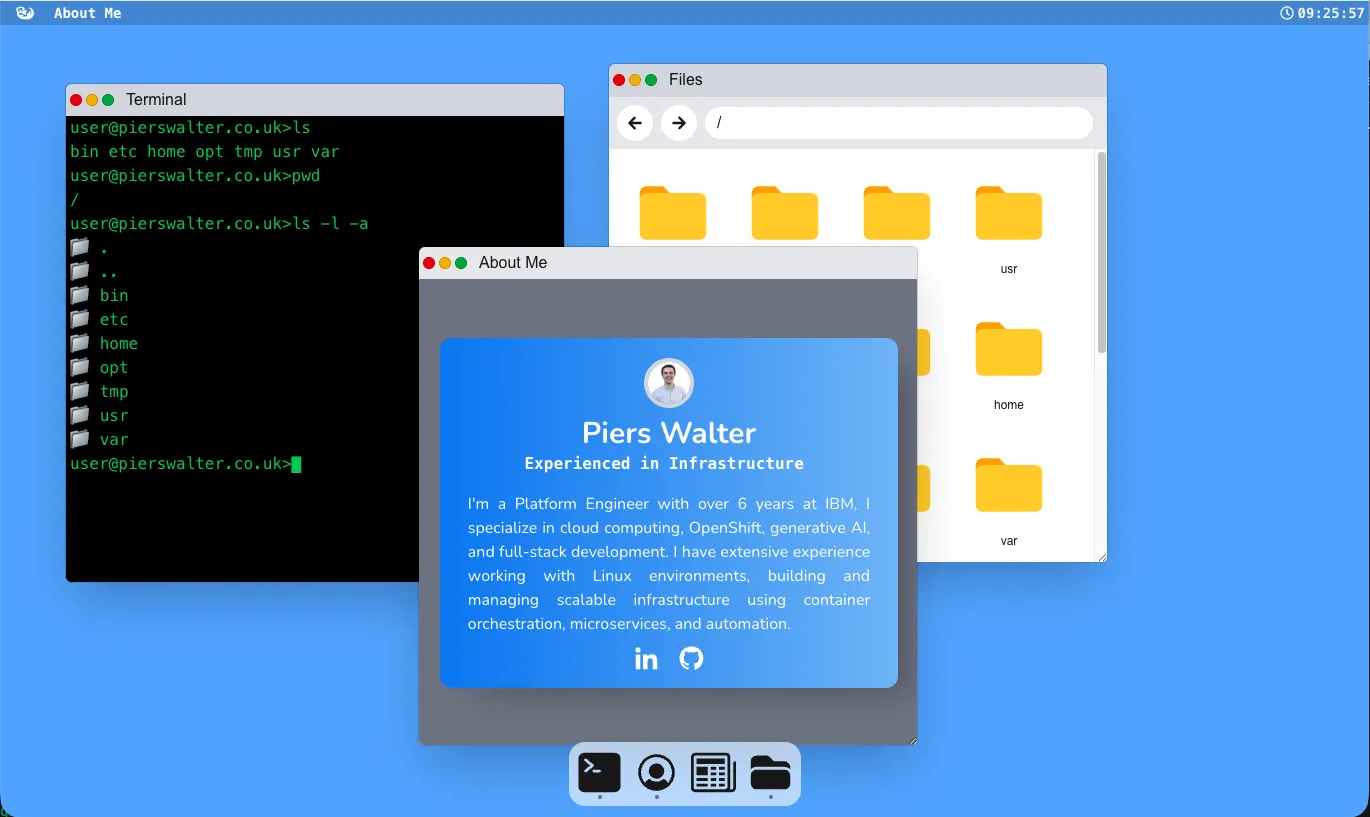
Task: Navigate back using the Files back arrow
Action: (634, 122)
